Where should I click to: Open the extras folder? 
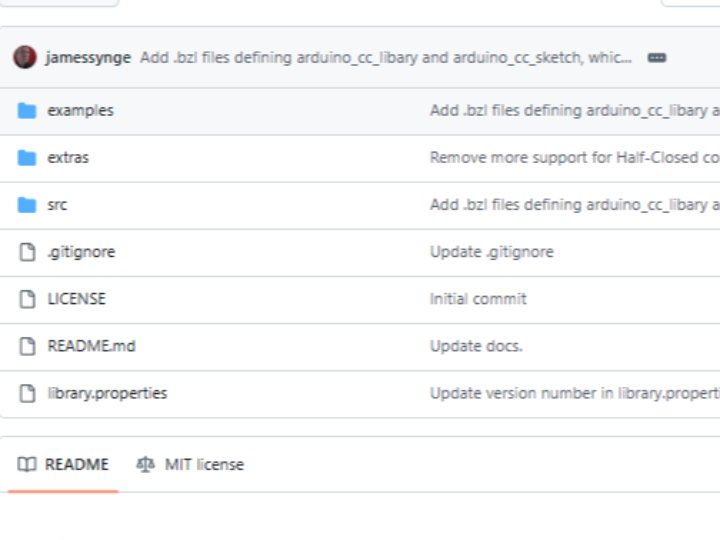tap(68, 157)
